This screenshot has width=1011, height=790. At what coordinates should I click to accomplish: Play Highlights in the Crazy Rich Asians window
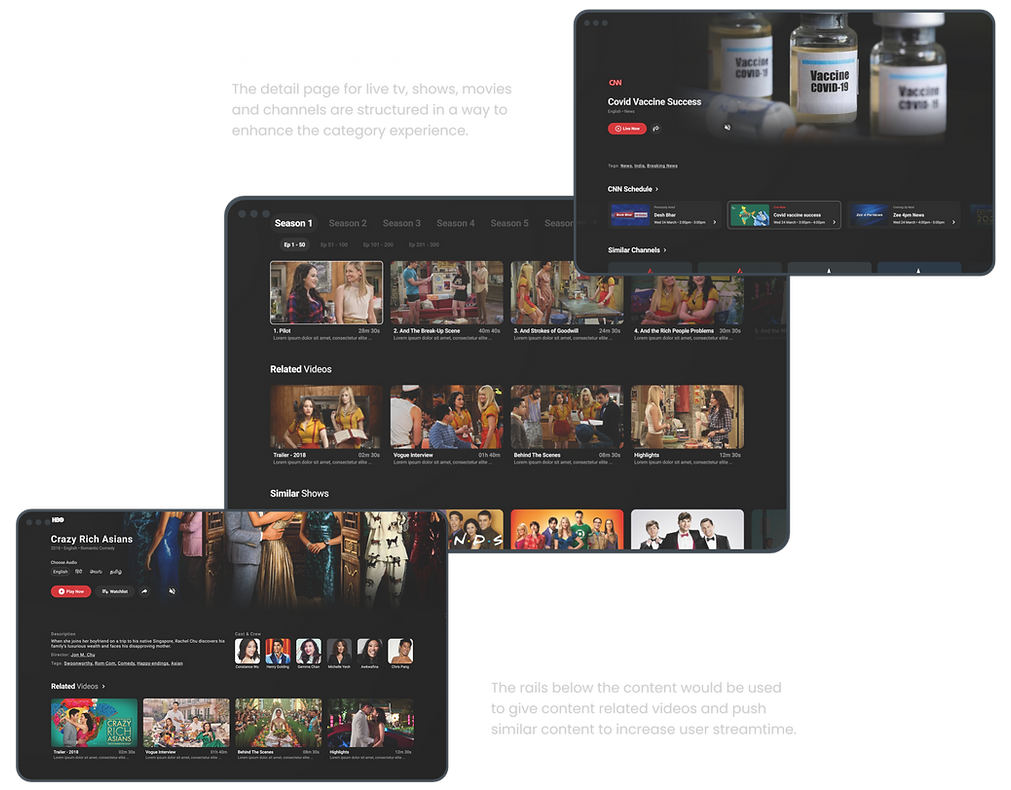click(371, 722)
